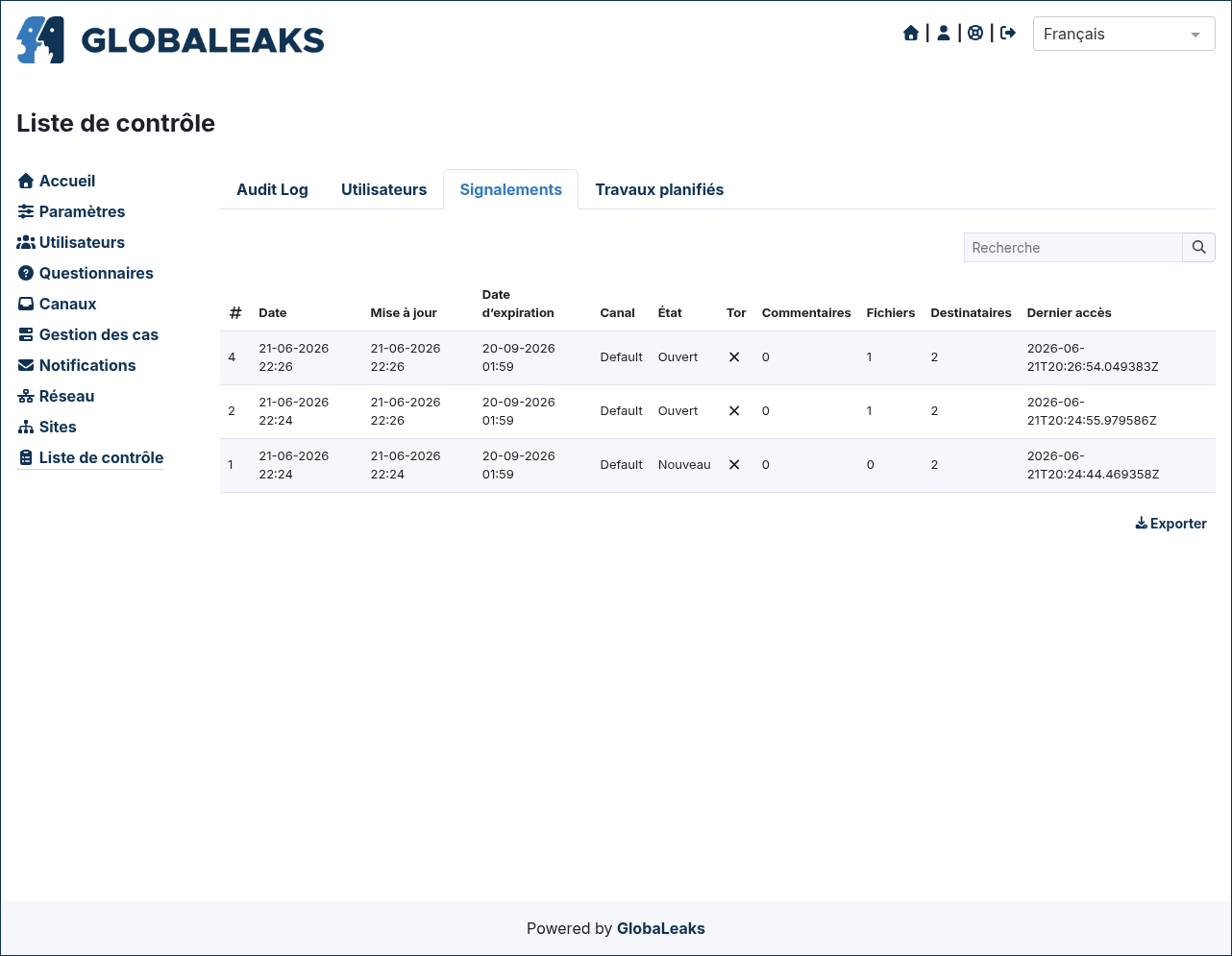
Task: Click last access 21T20:26:54.049383Z value
Action: point(1093,366)
